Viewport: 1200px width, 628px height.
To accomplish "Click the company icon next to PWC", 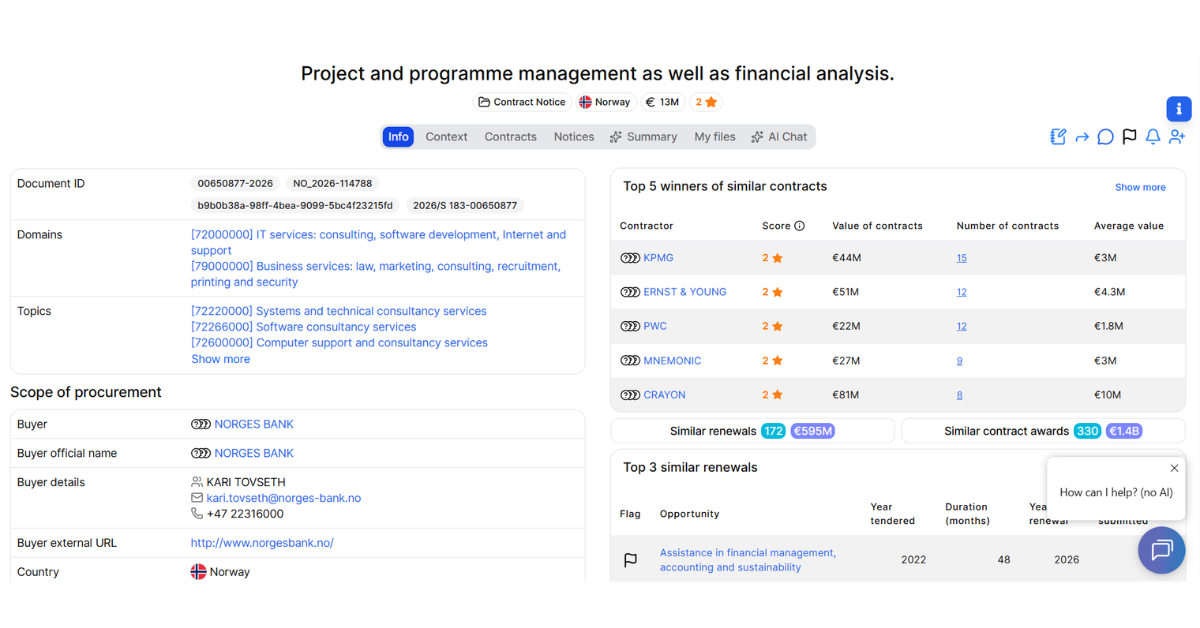I will tap(630, 326).
